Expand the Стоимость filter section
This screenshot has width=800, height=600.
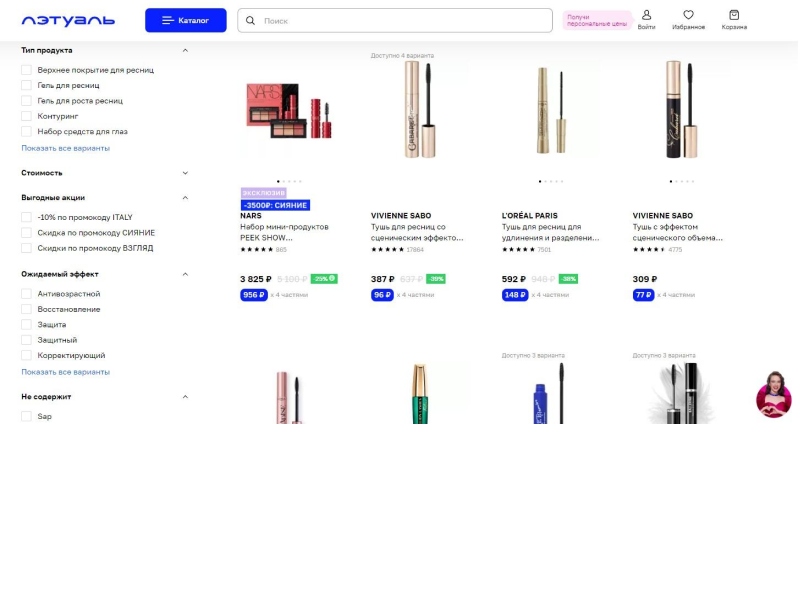(185, 173)
